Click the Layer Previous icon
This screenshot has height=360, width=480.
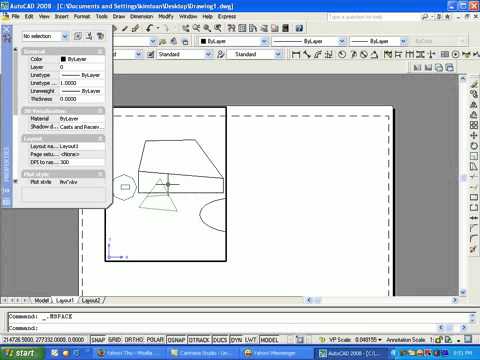pyautogui.click(x=174, y=41)
